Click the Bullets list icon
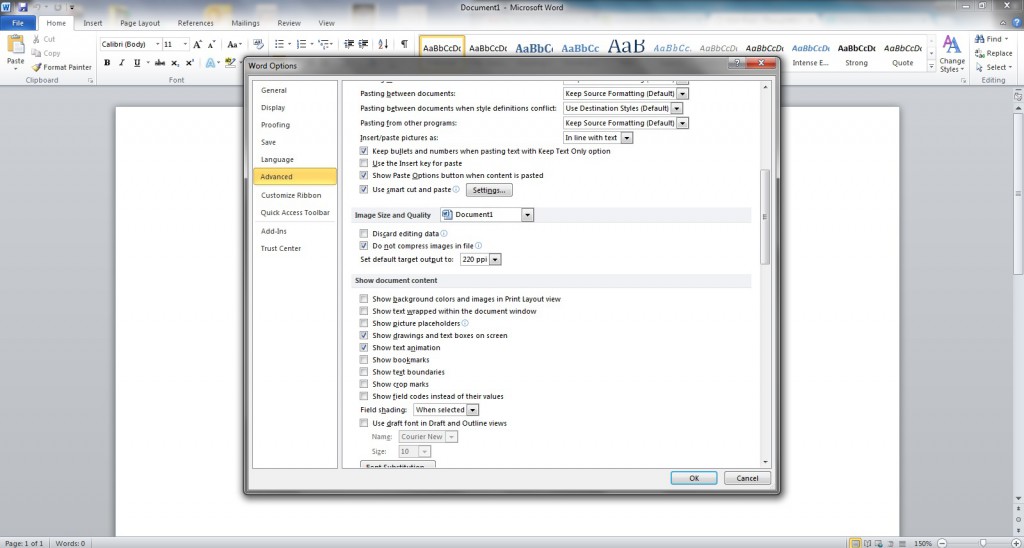 point(279,44)
